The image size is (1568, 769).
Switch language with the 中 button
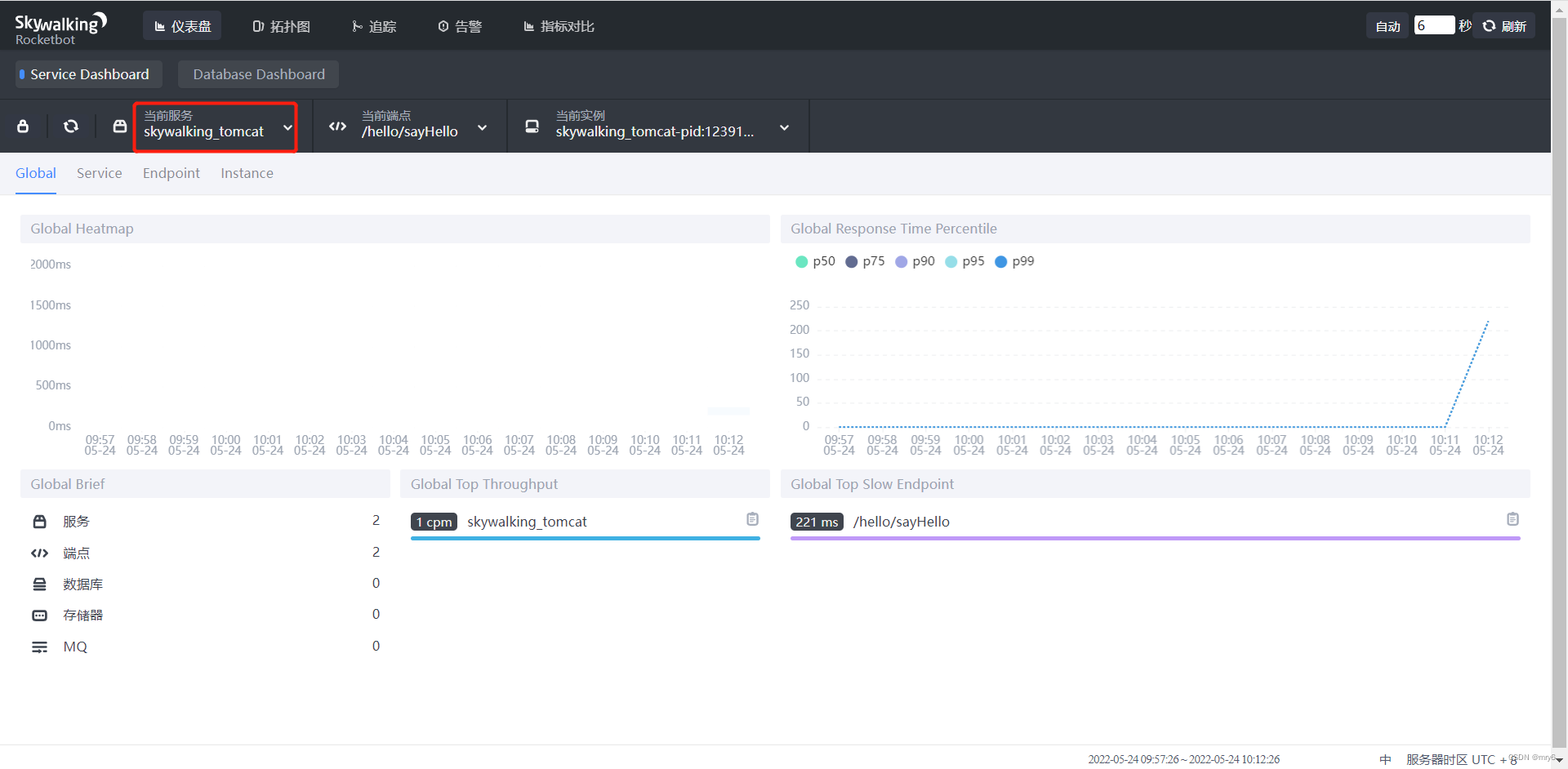tap(1385, 759)
